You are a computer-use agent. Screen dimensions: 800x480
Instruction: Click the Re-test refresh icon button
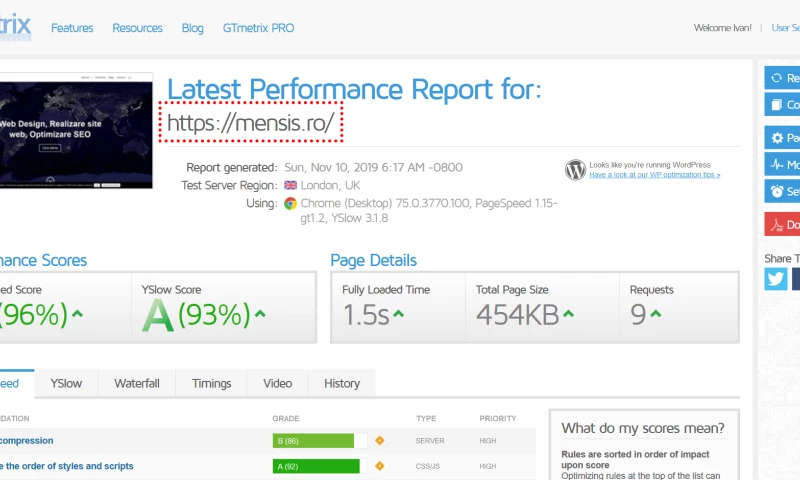(778, 78)
